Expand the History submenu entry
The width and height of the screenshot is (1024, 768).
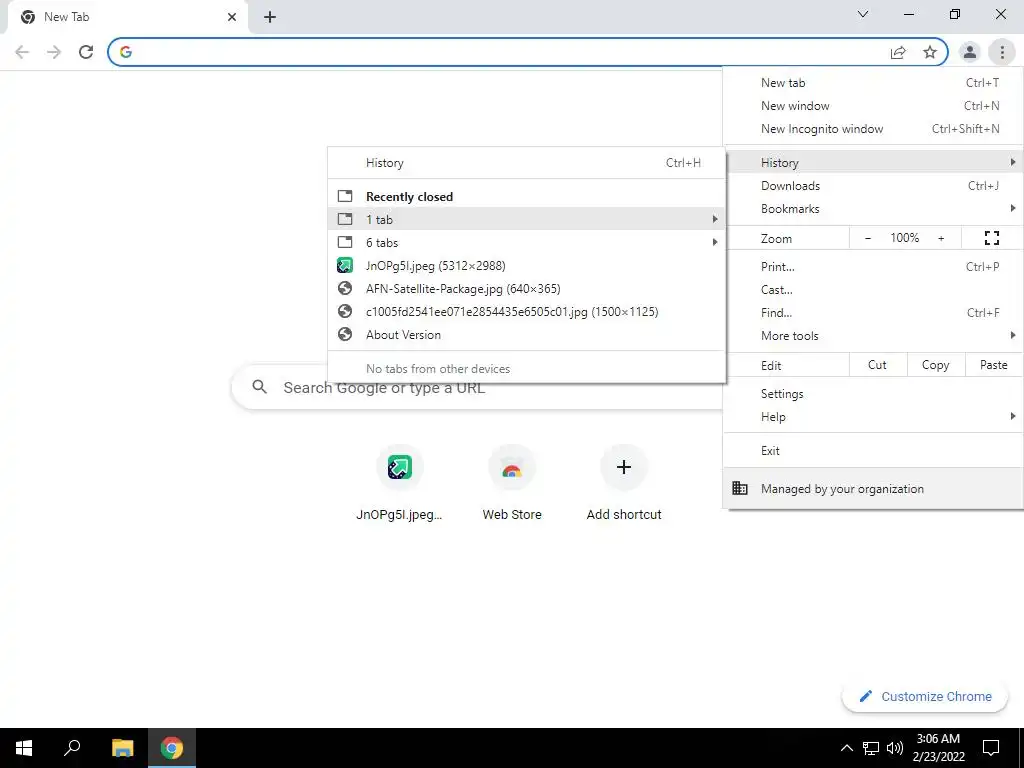[873, 163]
